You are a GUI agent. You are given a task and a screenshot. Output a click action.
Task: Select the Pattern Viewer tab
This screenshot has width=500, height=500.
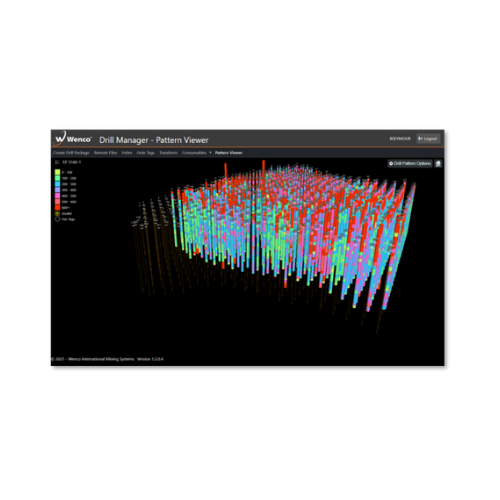point(229,153)
